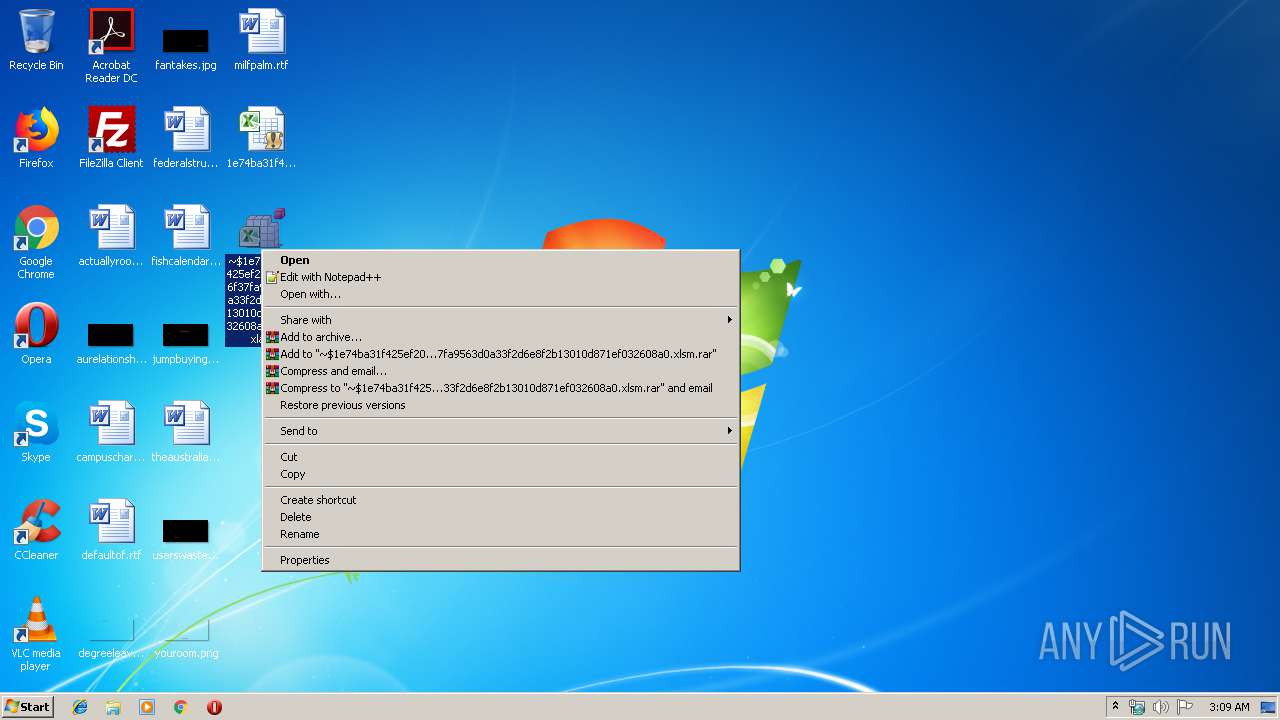The width and height of the screenshot is (1280, 720).
Task: Select the fantakes.jpg file
Action: point(186,46)
